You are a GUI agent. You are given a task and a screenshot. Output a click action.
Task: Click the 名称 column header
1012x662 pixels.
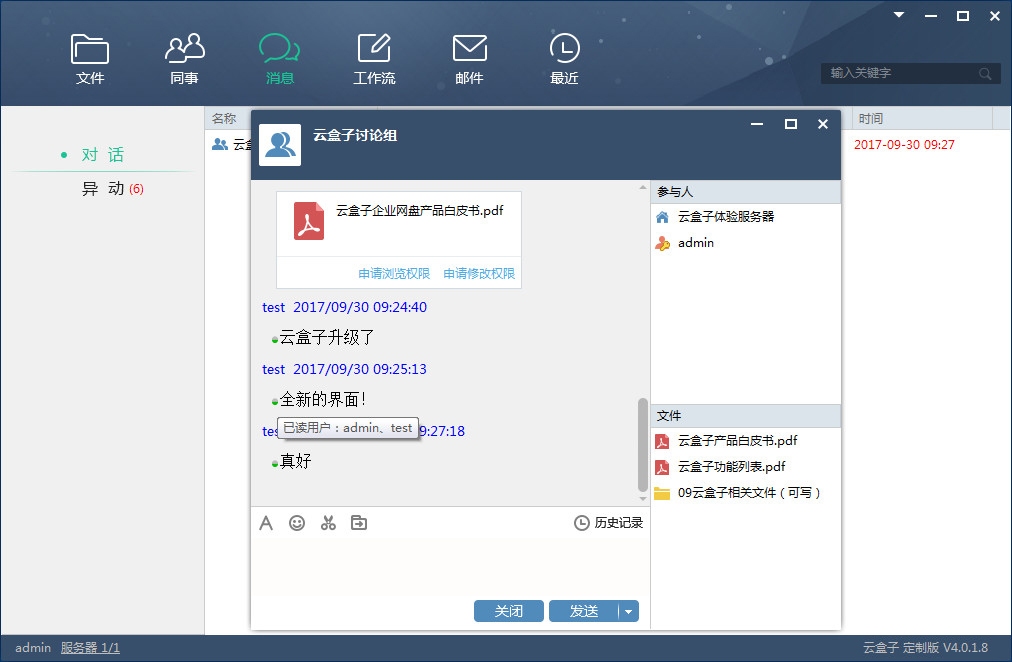[x=224, y=119]
